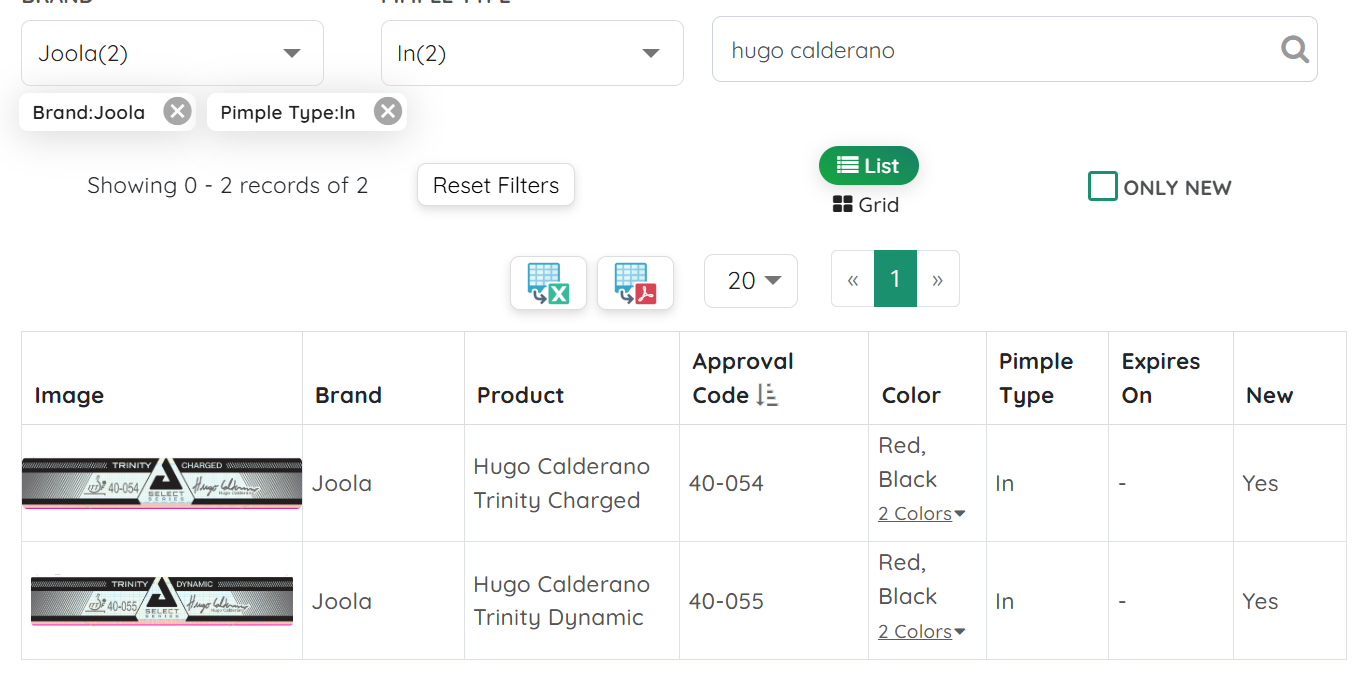Enable the ONLY NEW checkbox
Viewport: 1367px width, 690px height.
pos(1102,187)
